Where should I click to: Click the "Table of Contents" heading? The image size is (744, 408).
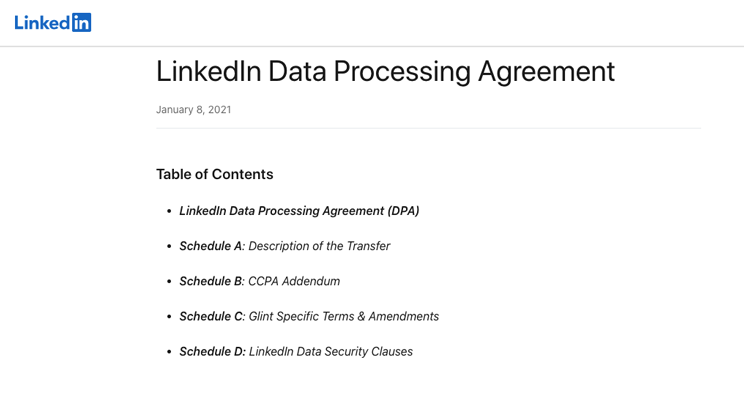pos(214,174)
